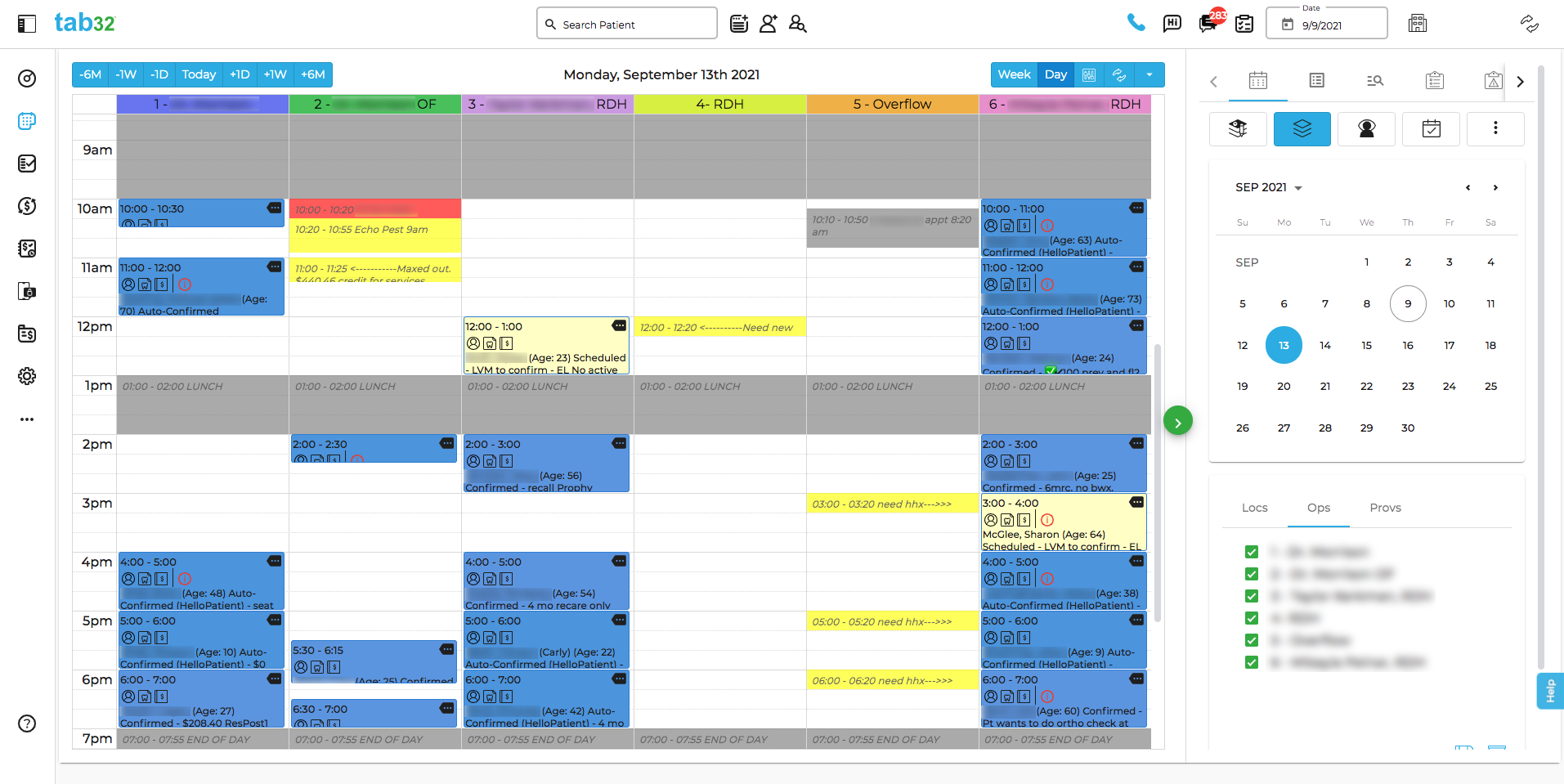Click the add-patient icon in the top toolbar
1564x784 pixels.
(x=768, y=24)
